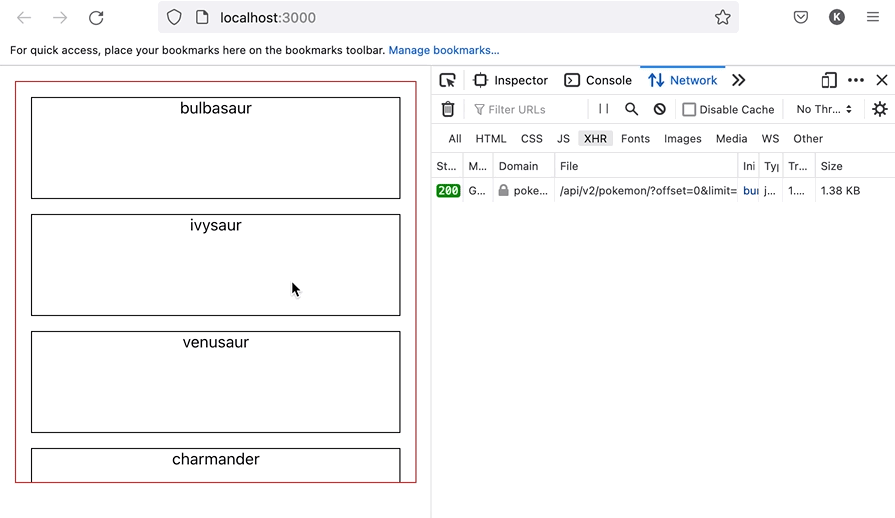Open Network settings gear

(x=879, y=109)
